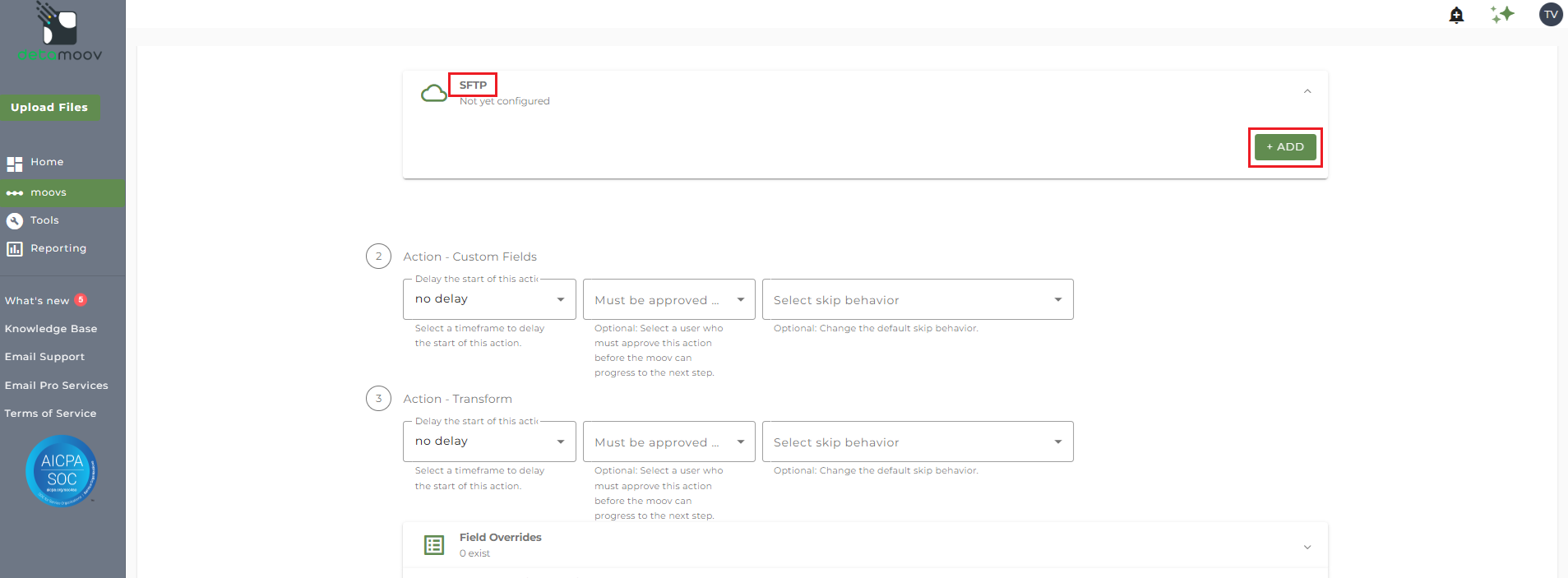Click the AICPA SOC badge
The height and width of the screenshot is (578, 1568).
tap(62, 471)
